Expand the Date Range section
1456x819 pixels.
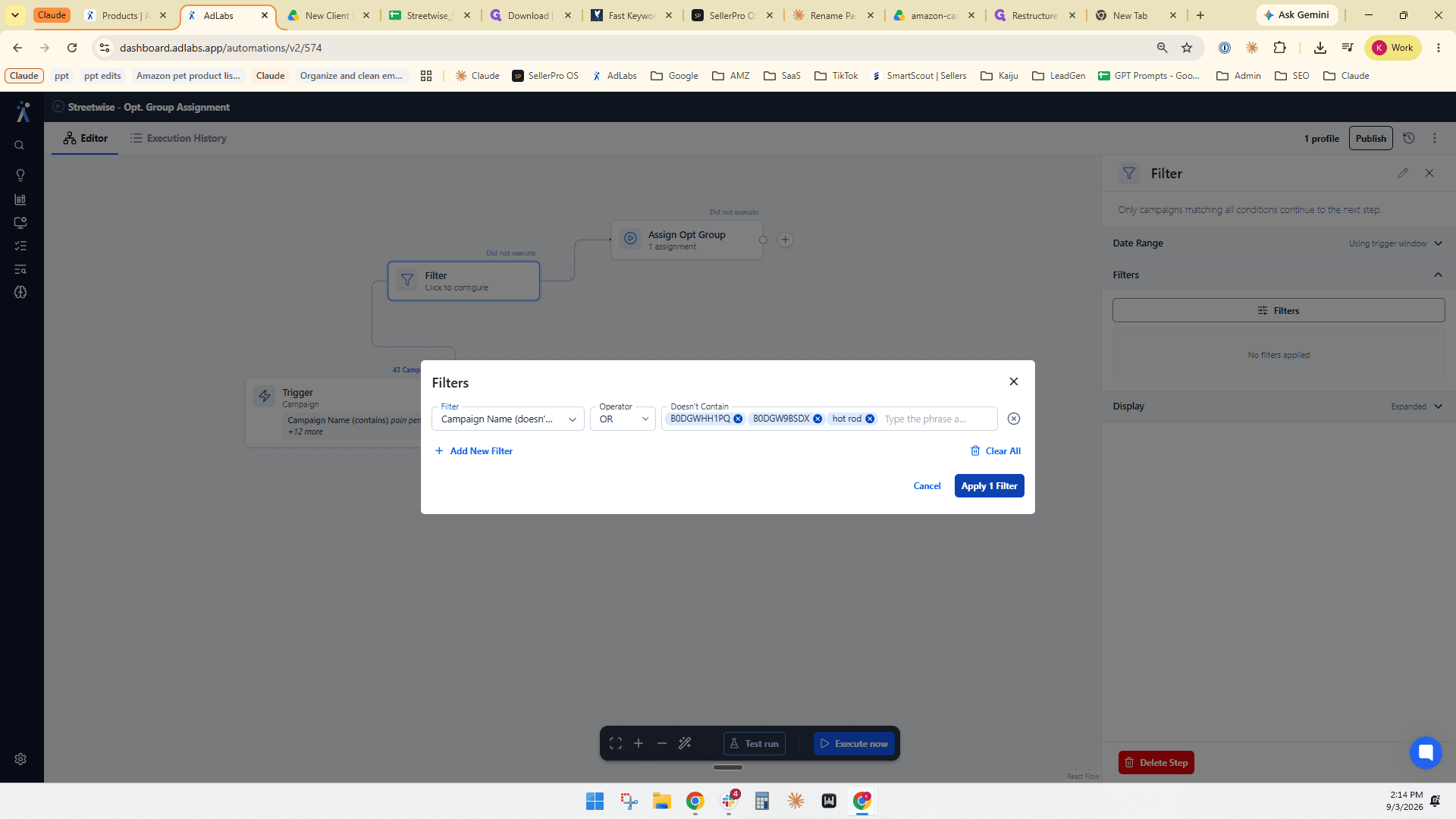[1279, 243]
